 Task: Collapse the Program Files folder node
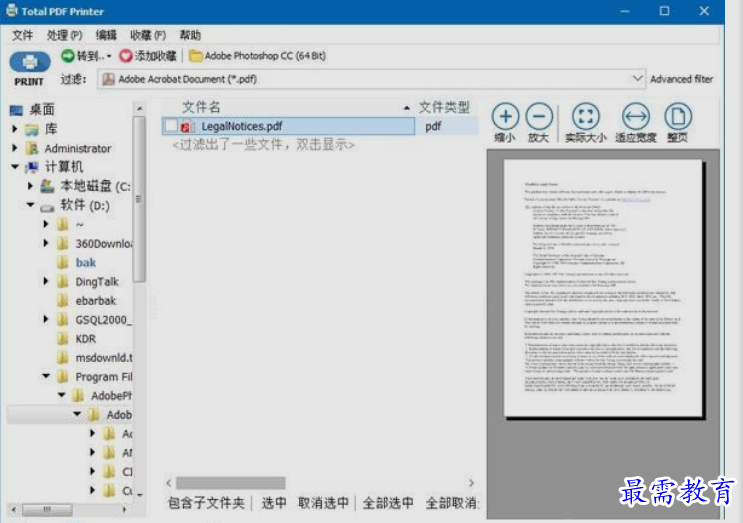click(46, 376)
